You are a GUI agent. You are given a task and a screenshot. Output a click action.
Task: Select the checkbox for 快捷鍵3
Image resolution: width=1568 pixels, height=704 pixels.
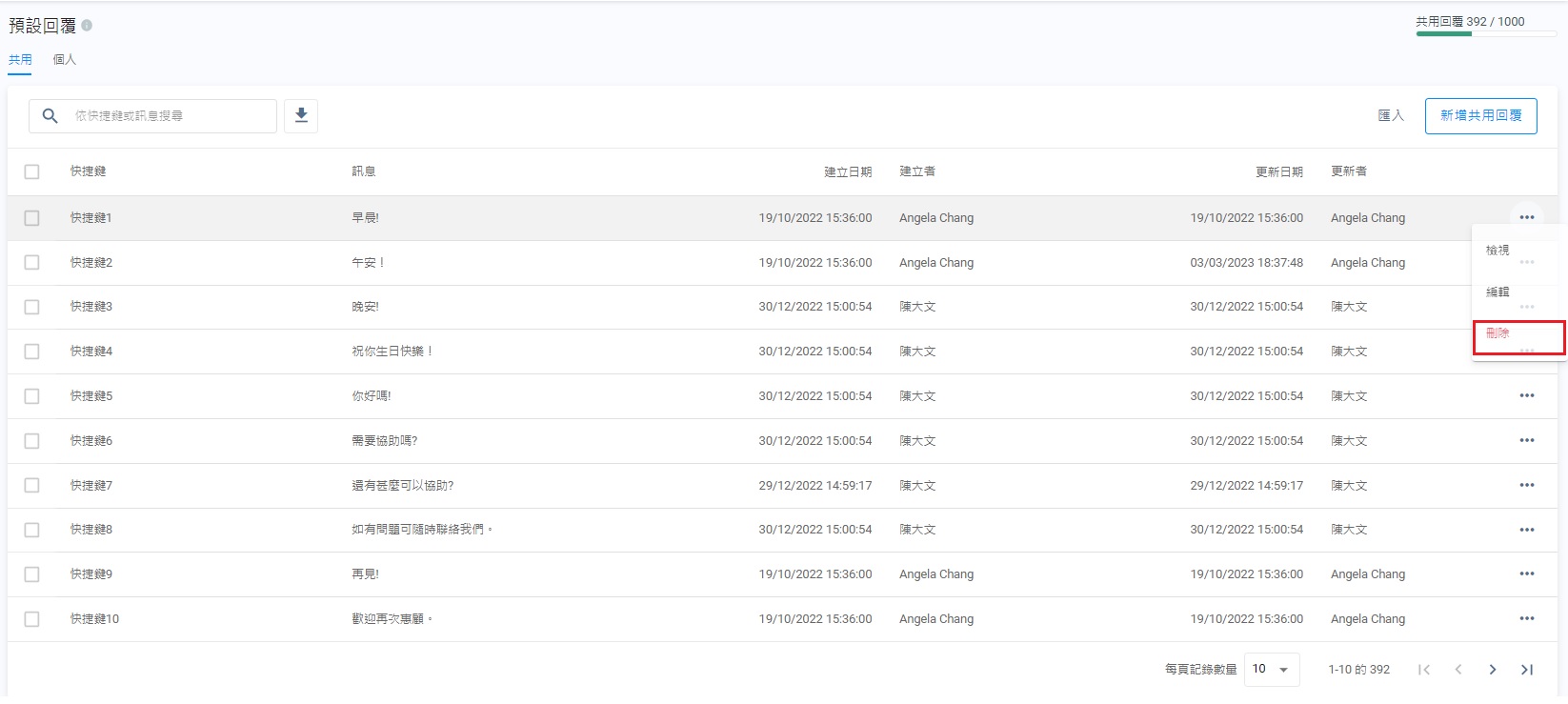coord(32,307)
